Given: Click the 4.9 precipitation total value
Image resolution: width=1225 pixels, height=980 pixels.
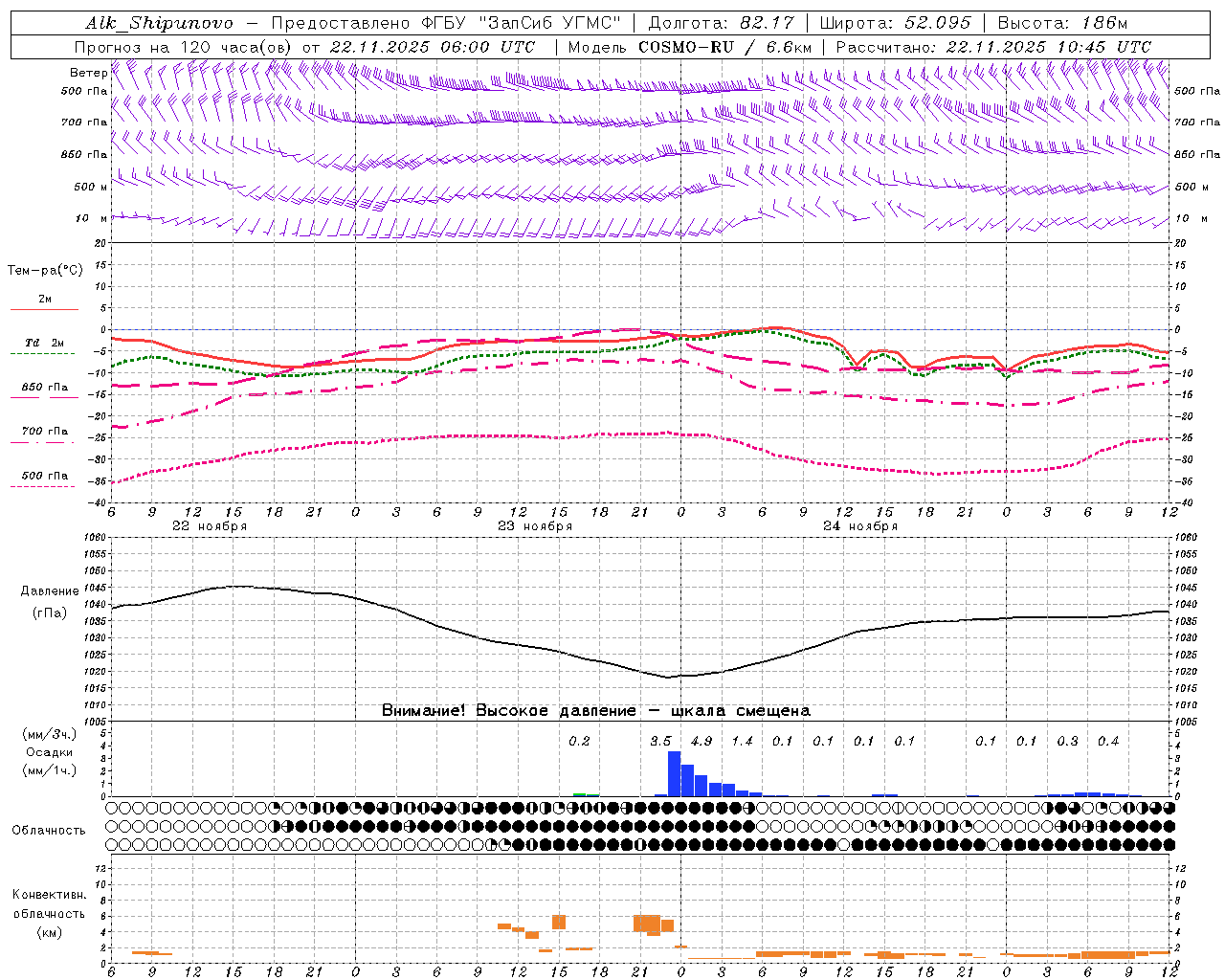Looking at the screenshot, I should coord(702,741).
